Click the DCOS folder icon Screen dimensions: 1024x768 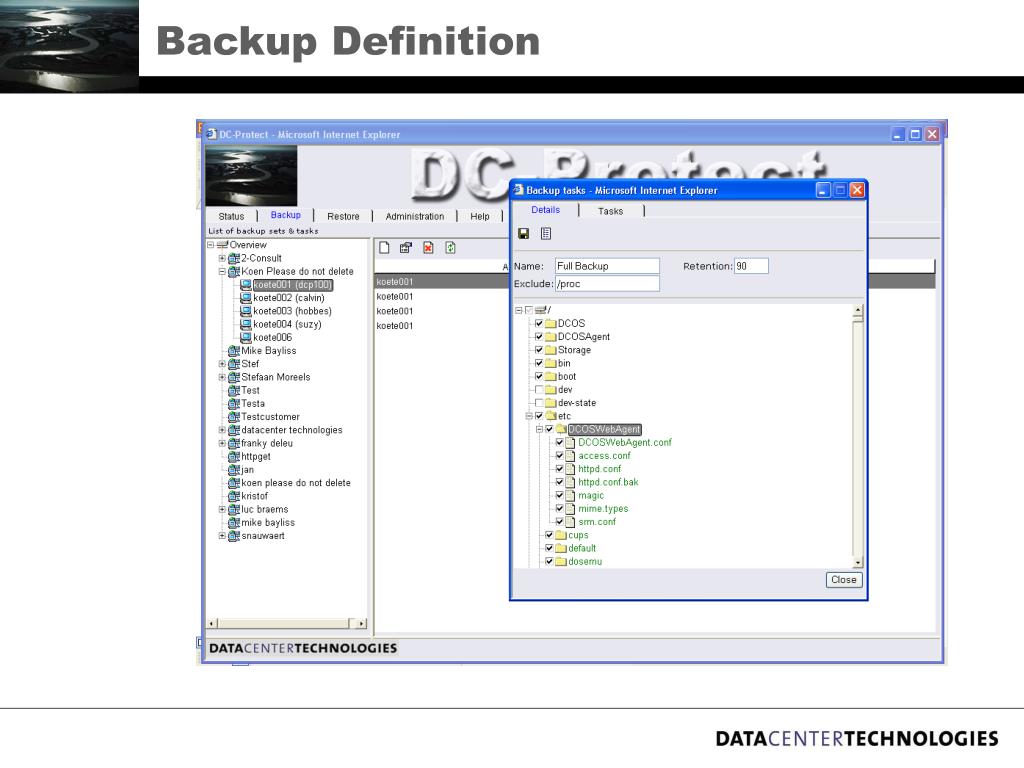coord(551,323)
